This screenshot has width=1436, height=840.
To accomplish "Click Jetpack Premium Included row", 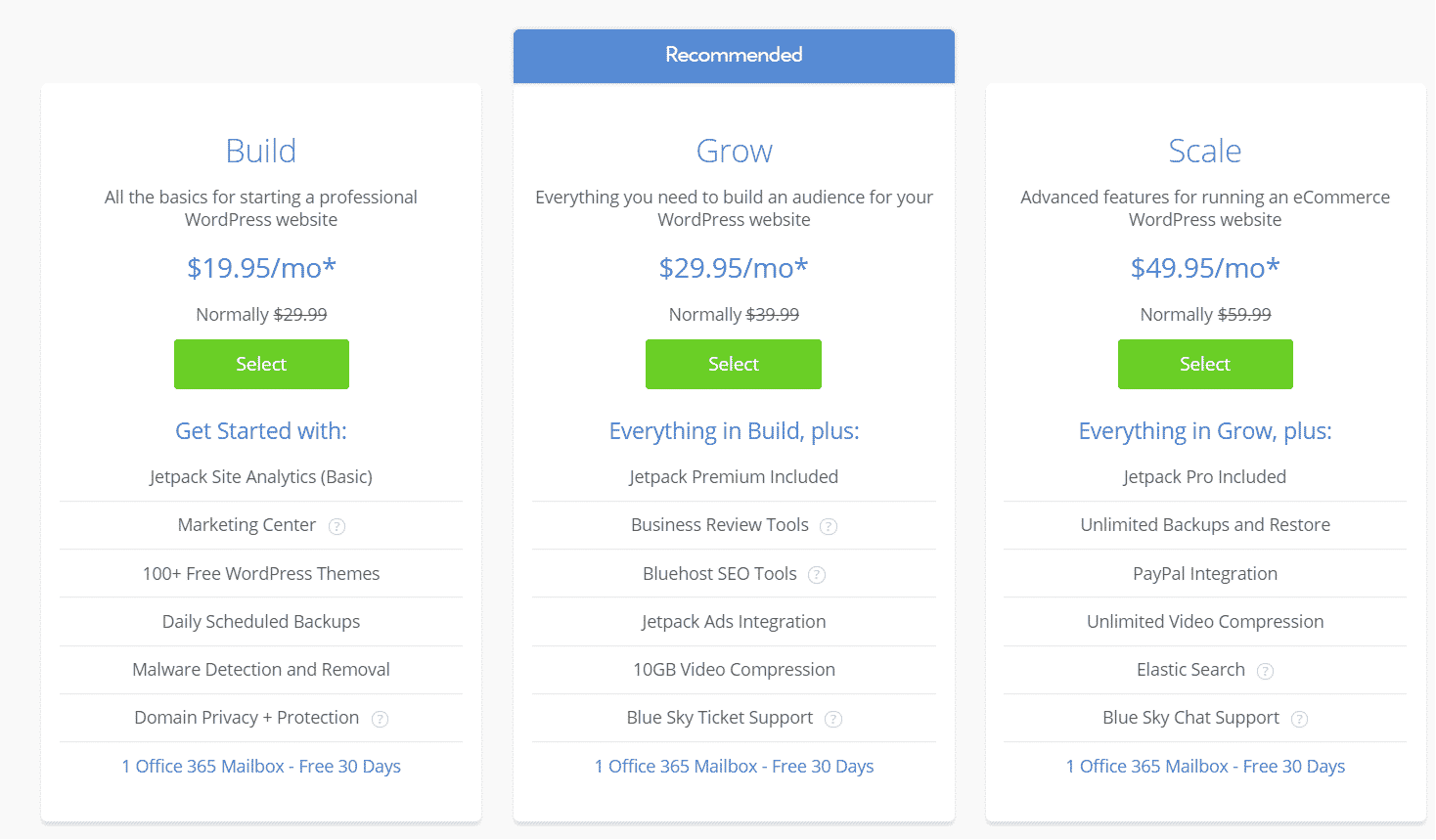I will (x=734, y=477).
